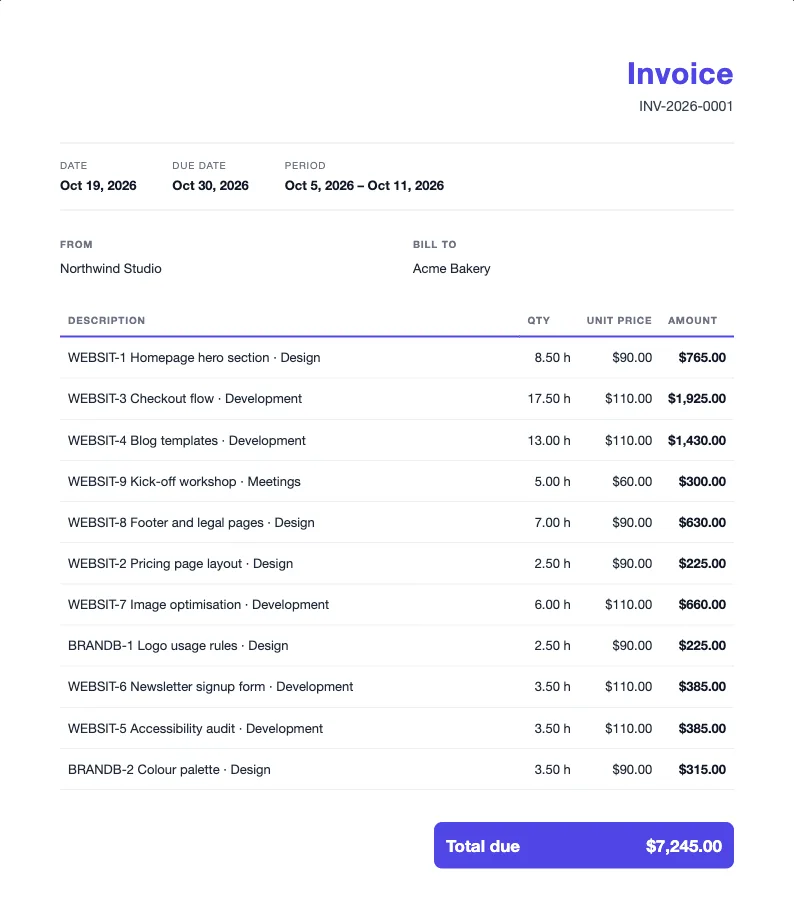Select WEBSIT-1 Homepage hero section description
This screenshot has width=794, height=900.
point(194,358)
